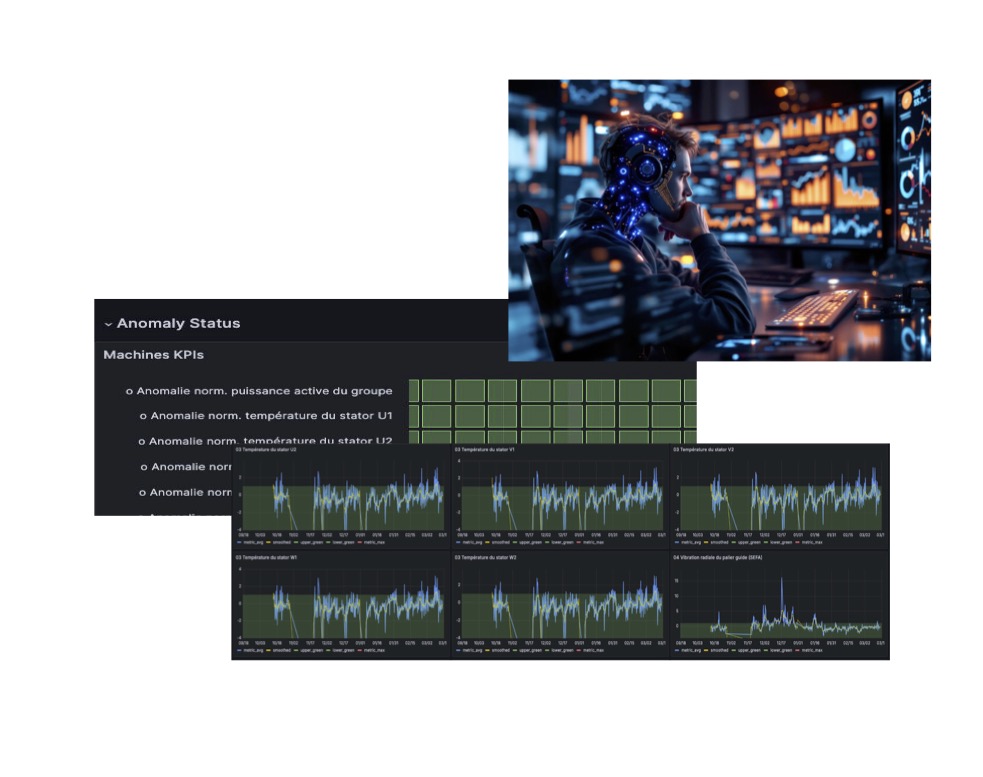Toggle smoothed legend in stator W1 chart
The height and width of the screenshot is (777, 983).
click(279, 650)
